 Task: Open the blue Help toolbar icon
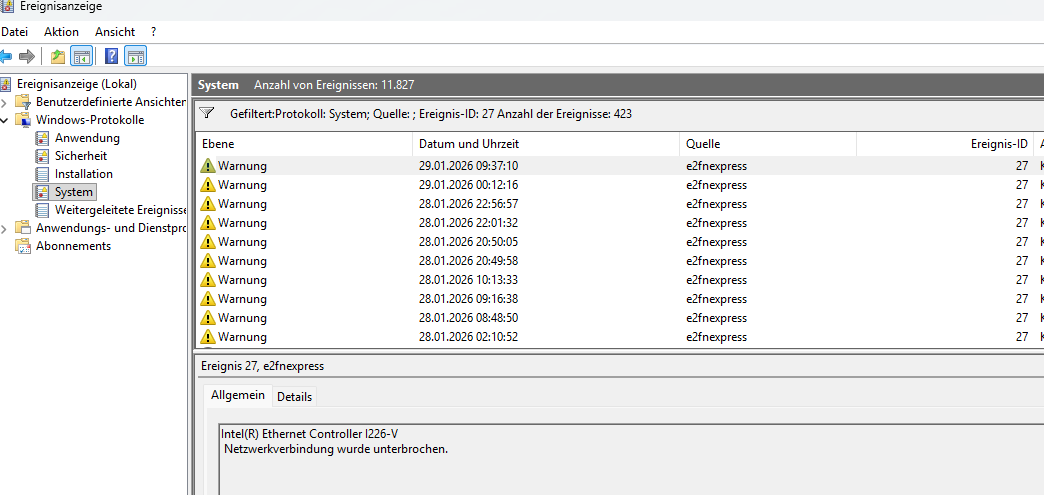point(112,57)
